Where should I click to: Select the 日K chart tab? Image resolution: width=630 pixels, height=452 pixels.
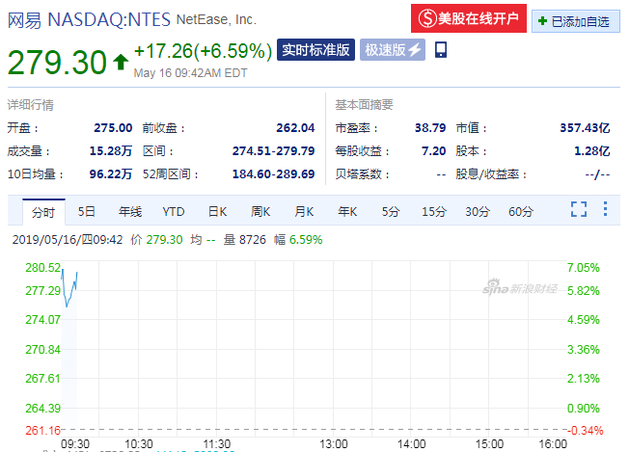(217, 211)
